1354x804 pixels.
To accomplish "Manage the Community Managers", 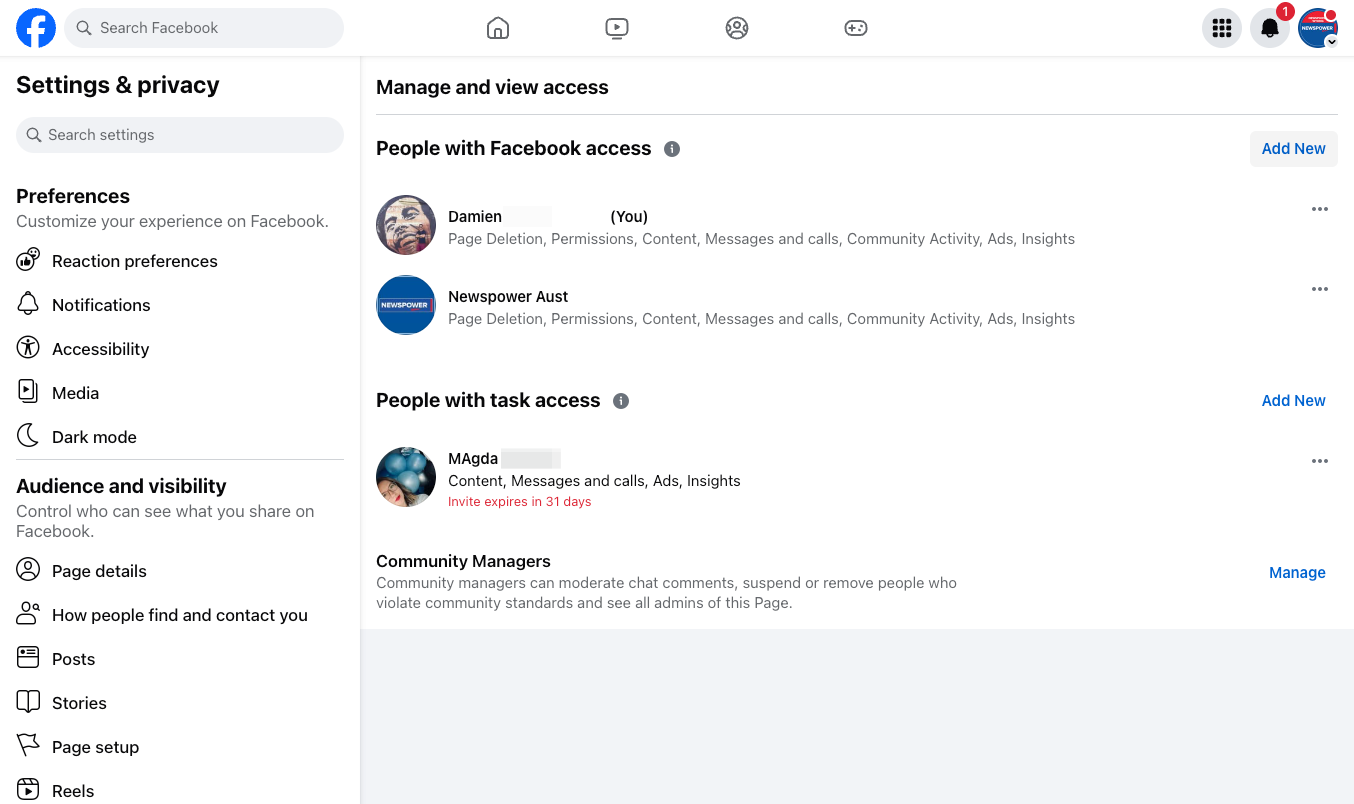I will point(1297,573).
